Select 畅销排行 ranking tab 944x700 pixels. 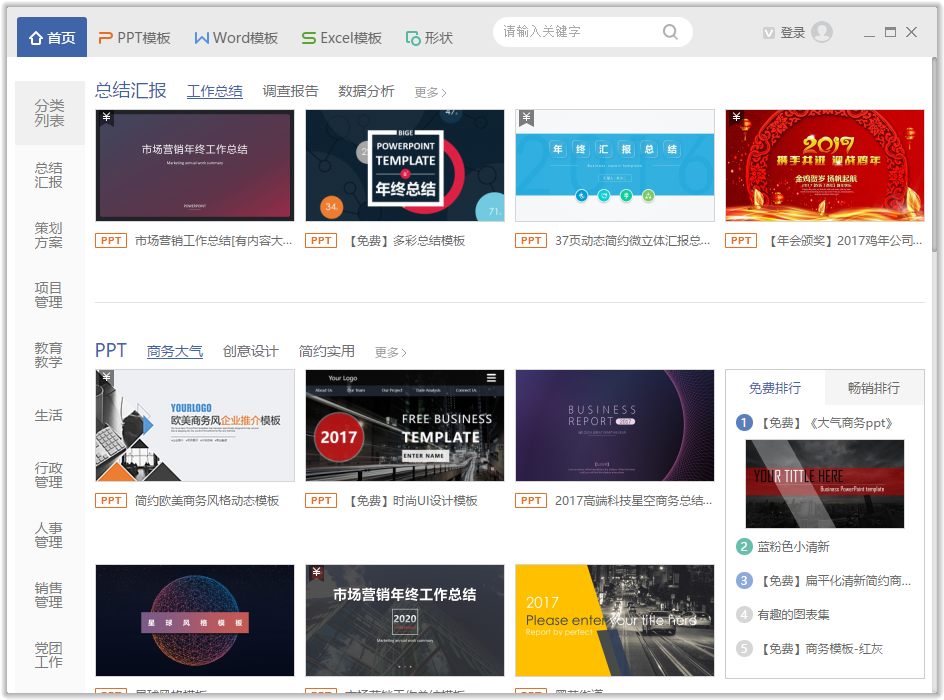874,388
